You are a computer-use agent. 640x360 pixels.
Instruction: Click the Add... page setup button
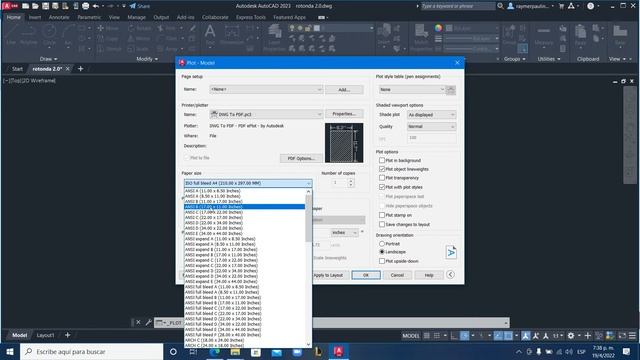click(x=344, y=89)
